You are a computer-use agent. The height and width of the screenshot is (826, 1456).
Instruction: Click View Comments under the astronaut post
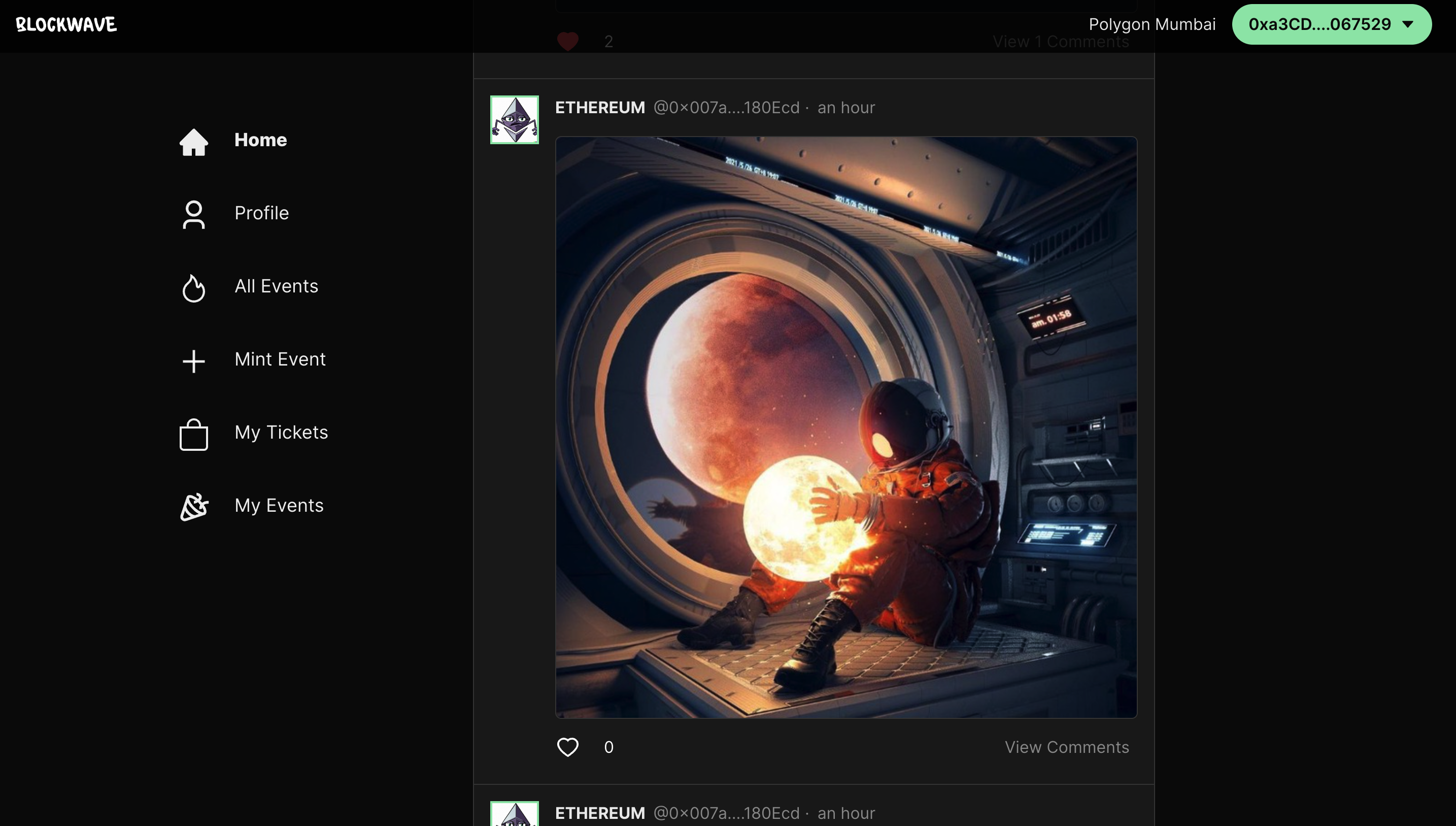point(1066,747)
